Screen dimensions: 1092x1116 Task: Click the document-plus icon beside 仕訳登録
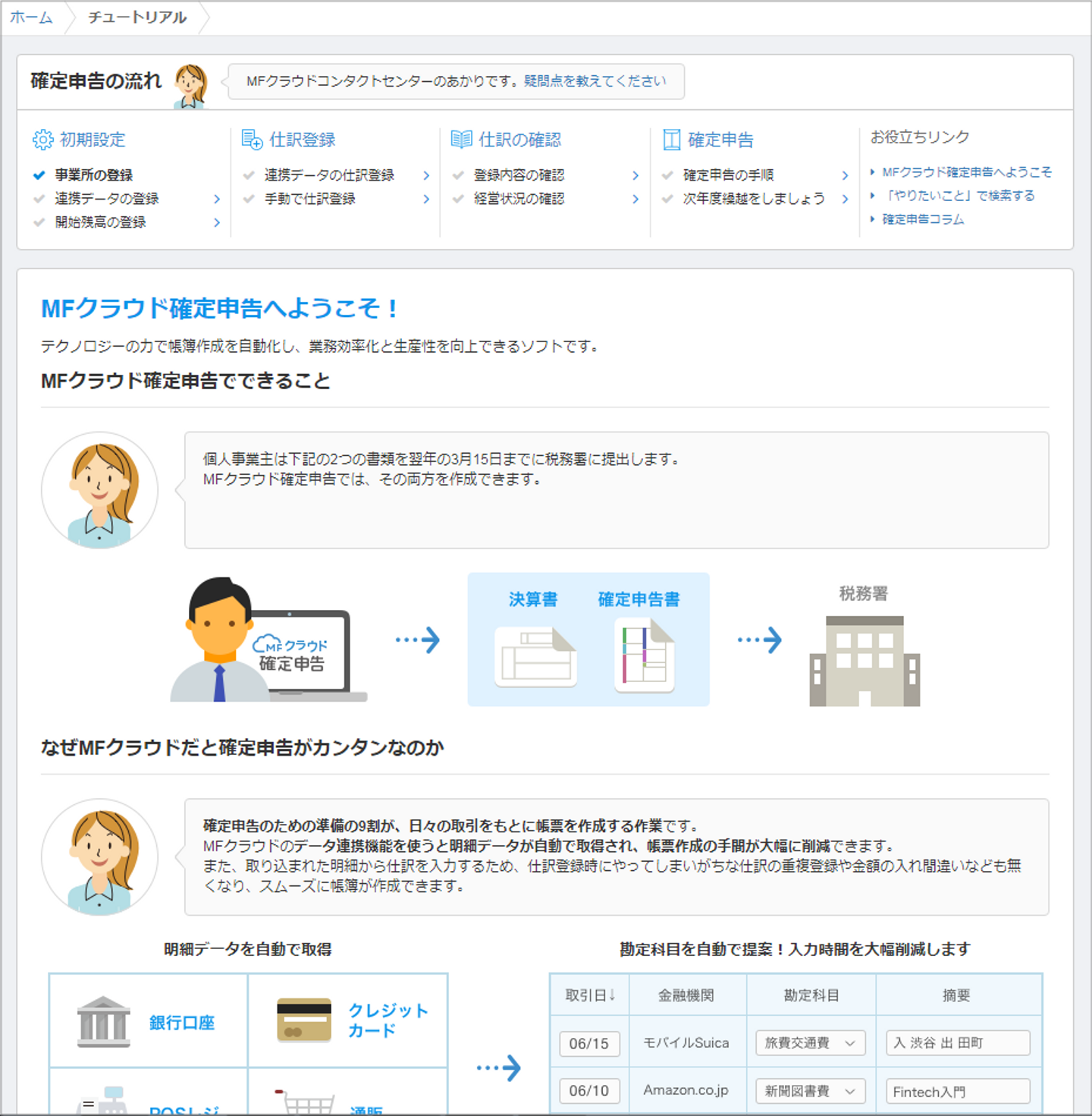tap(252, 140)
